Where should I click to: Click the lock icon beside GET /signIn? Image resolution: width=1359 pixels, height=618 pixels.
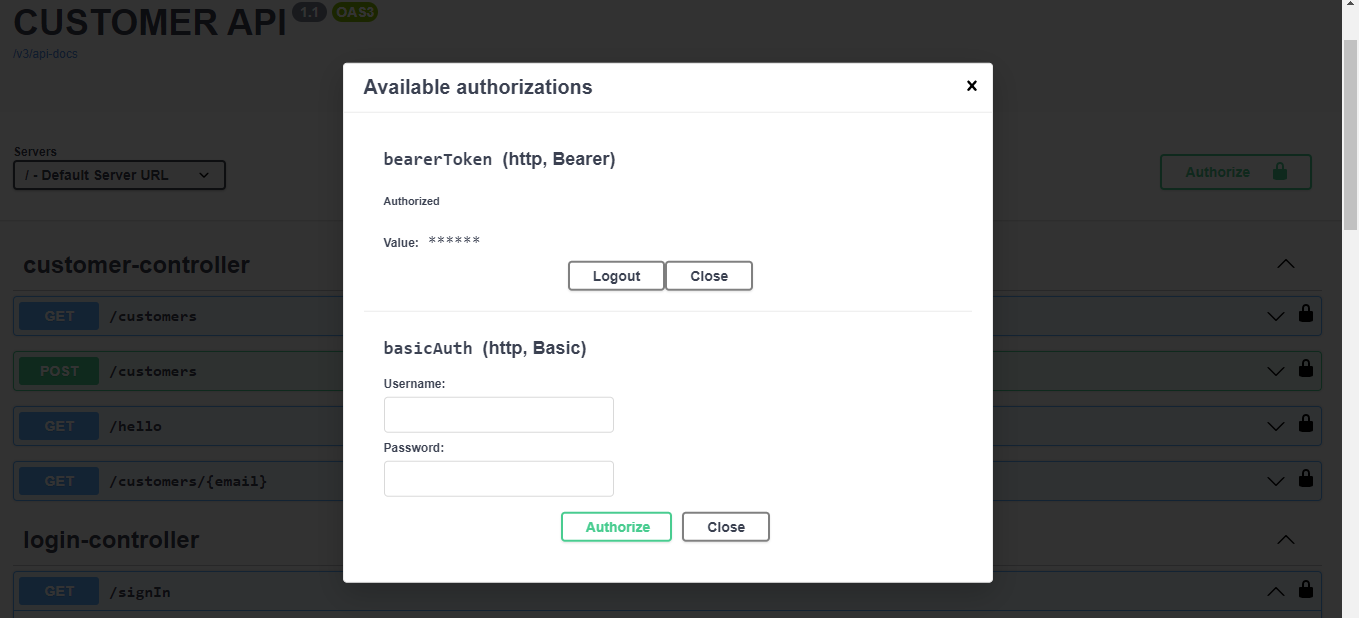(x=1306, y=588)
